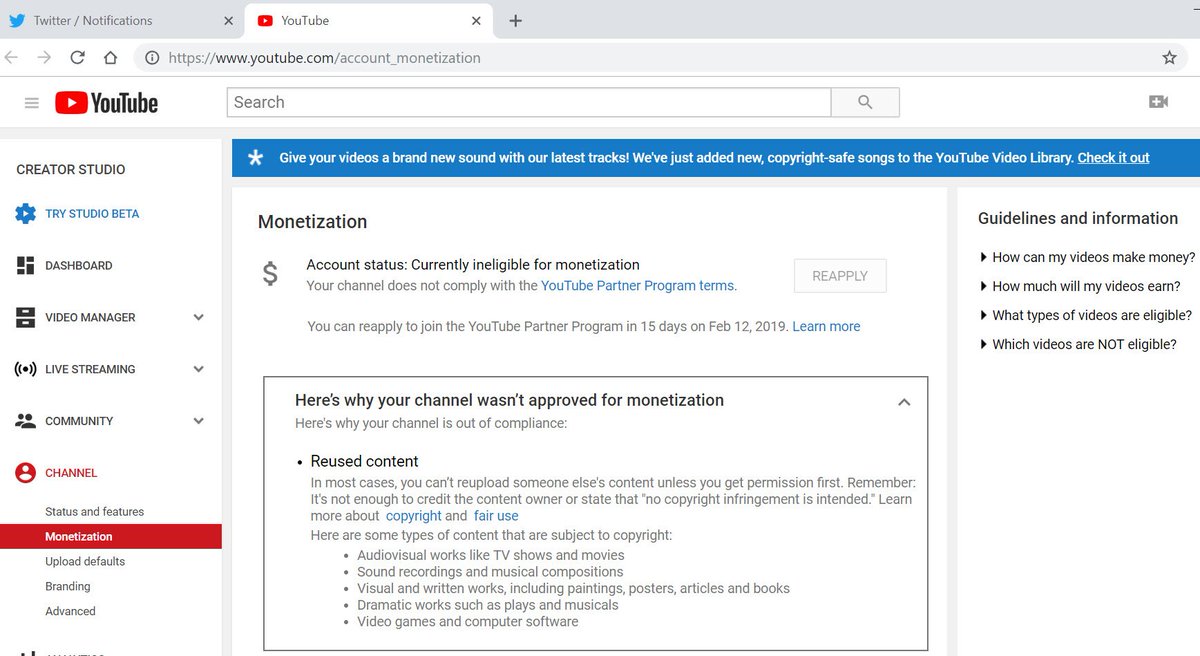Viewport: 1200px width, 656px height.
Task: Open the fair use link
Action: tap(496, 516)
